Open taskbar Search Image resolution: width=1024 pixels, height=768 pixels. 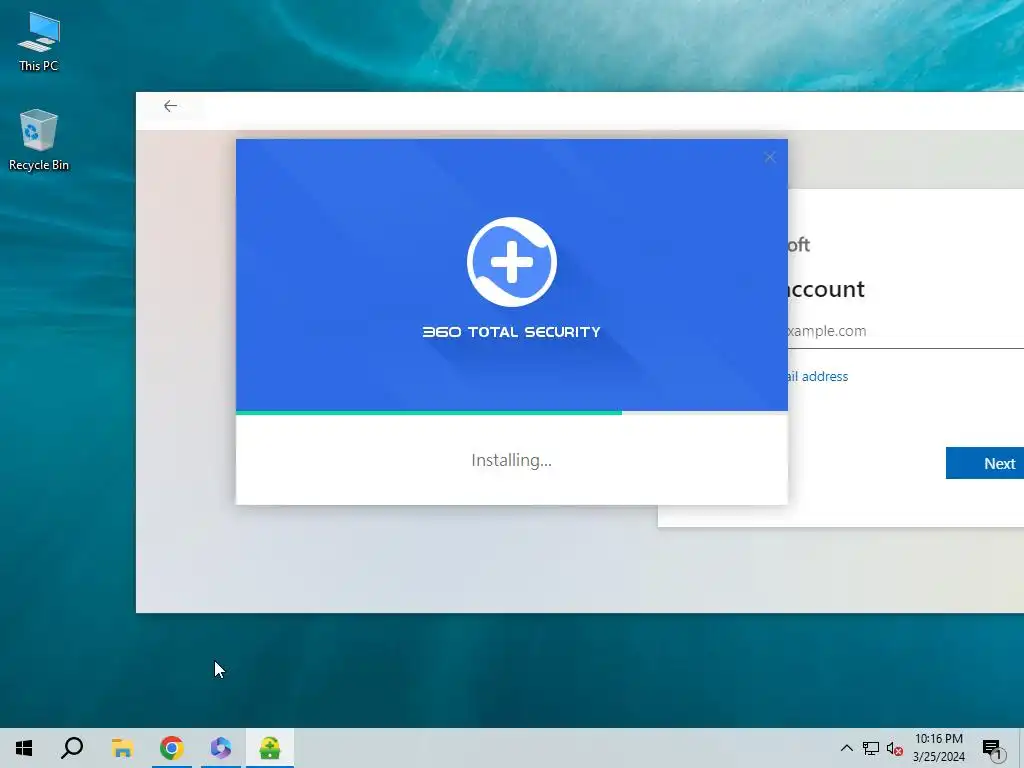pyautogui.click(x=72, y=748)
